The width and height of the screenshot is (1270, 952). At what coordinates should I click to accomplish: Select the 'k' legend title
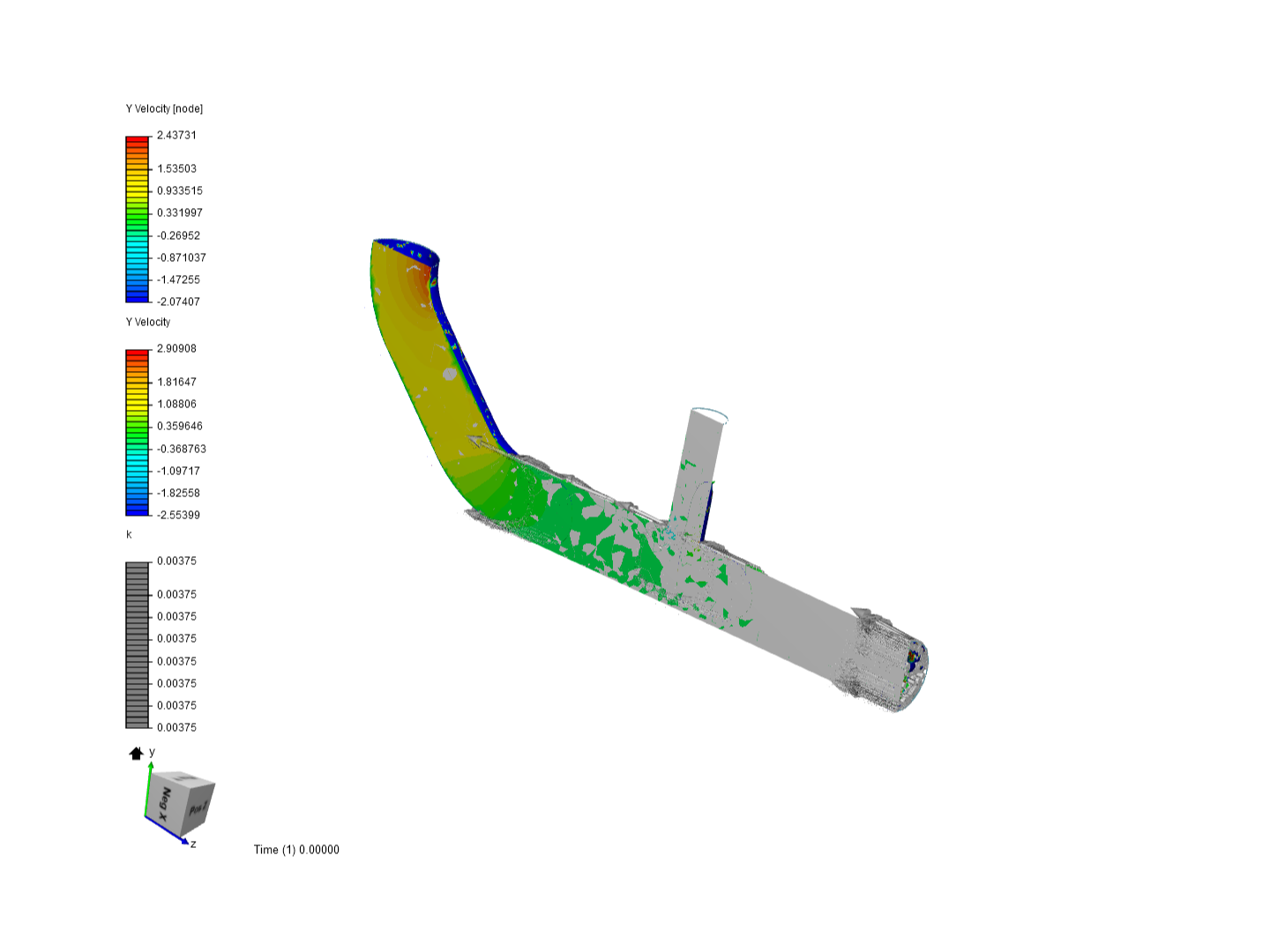(129, 535)
